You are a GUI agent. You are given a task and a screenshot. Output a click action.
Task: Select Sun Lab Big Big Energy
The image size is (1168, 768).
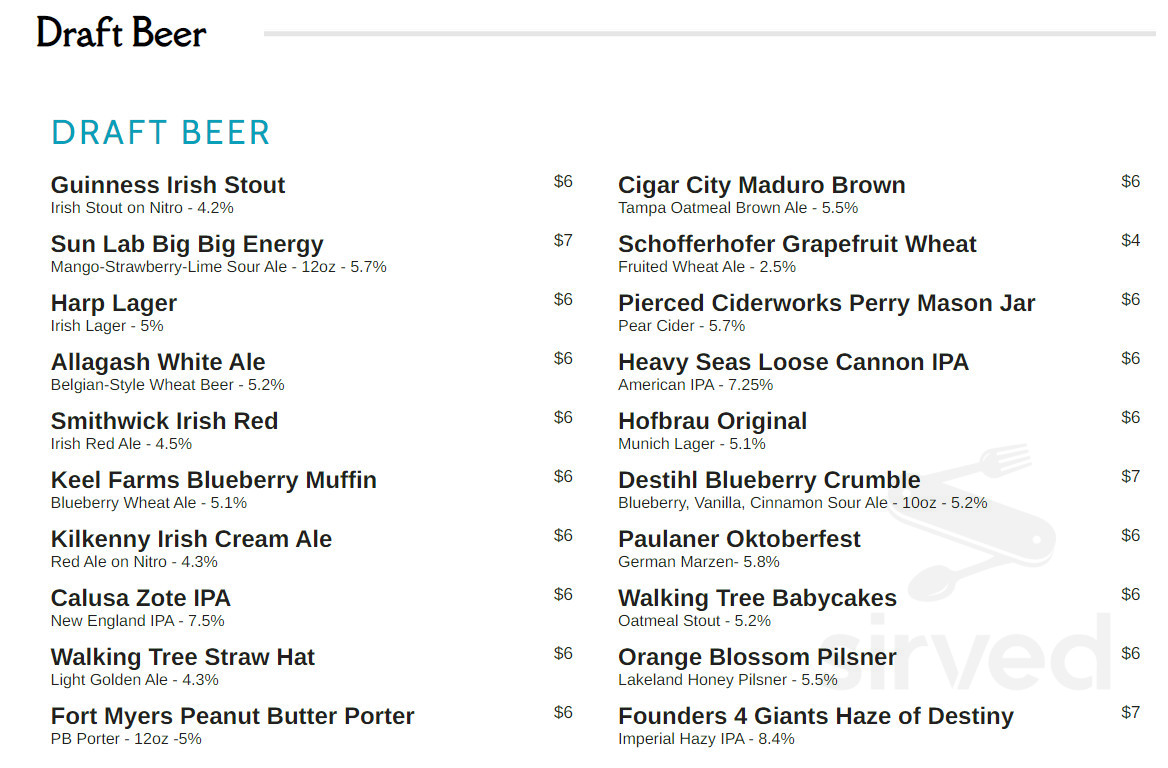[187, 244]
